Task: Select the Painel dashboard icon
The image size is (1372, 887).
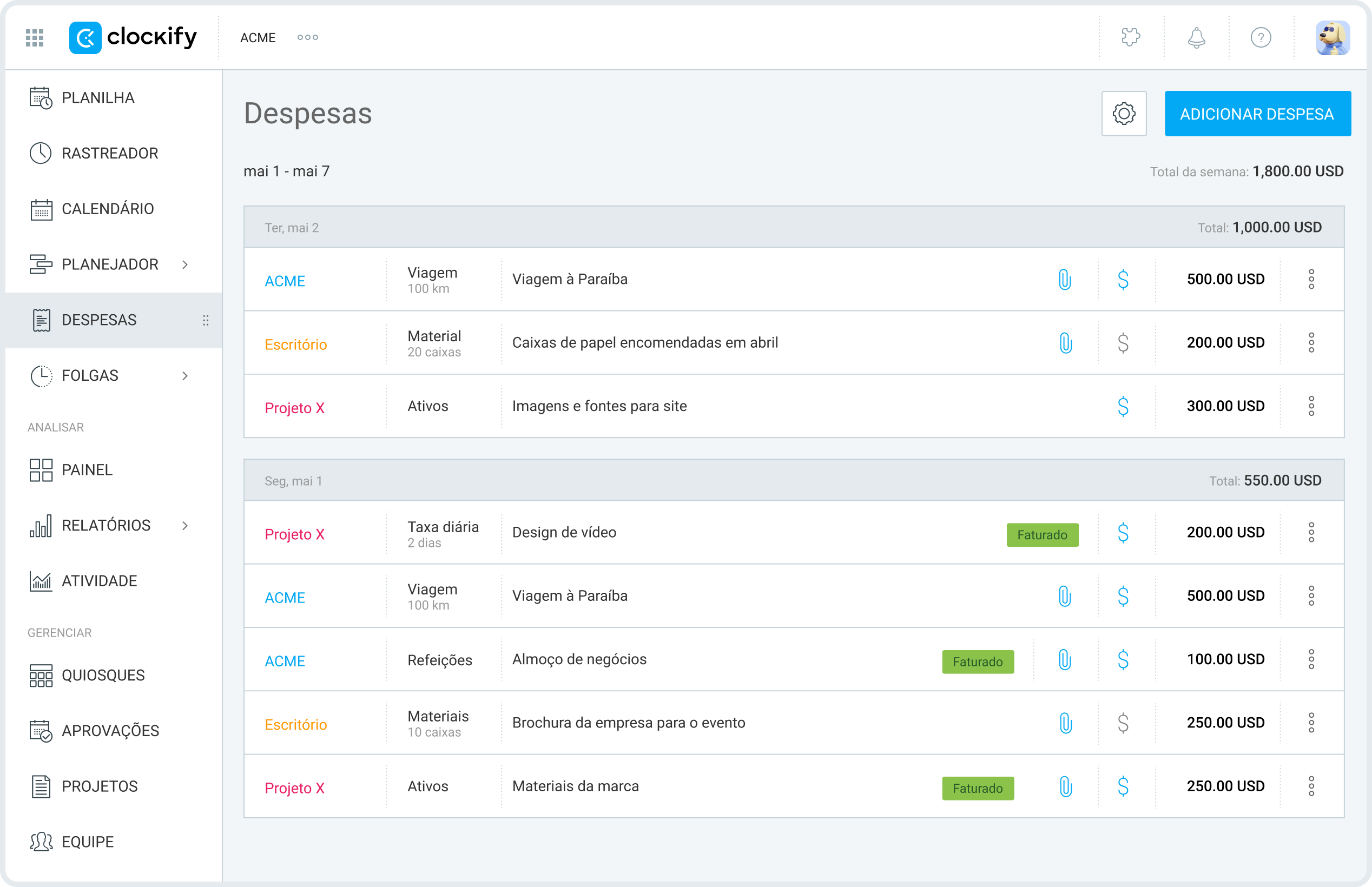Action: (41, 469)
